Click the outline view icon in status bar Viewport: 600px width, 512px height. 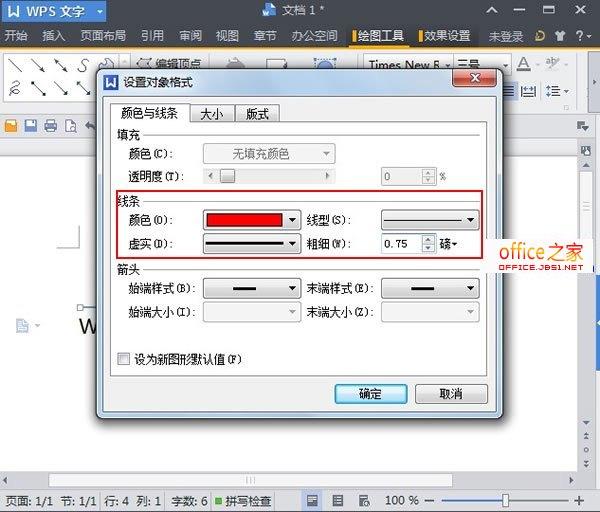338,501
